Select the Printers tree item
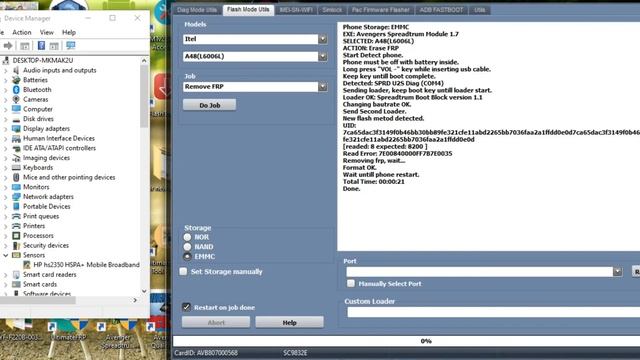This screenshot has width=640, height=360. (34, 226)
